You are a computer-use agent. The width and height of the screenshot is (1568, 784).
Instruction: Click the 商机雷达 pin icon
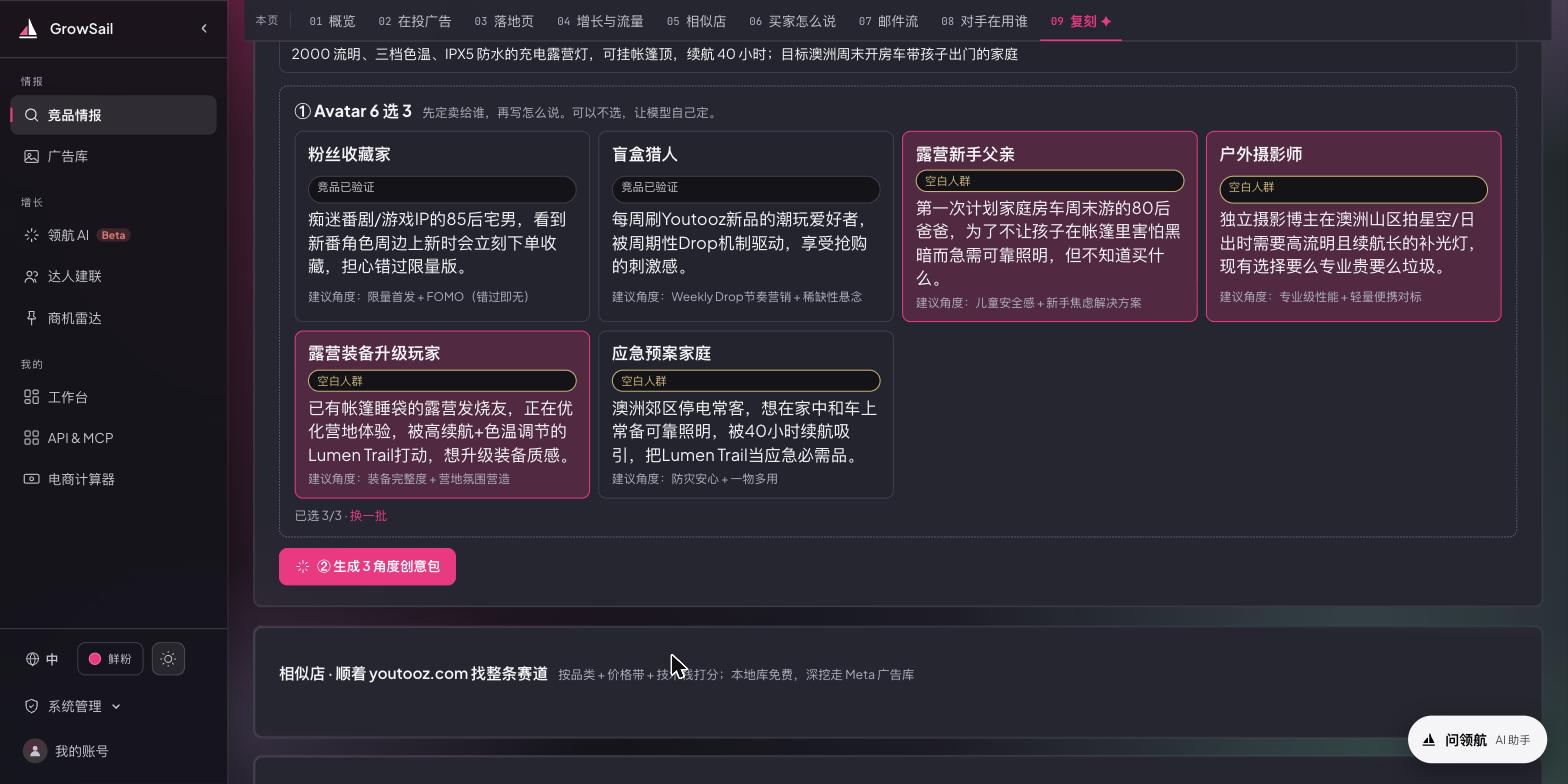(32, 318)
